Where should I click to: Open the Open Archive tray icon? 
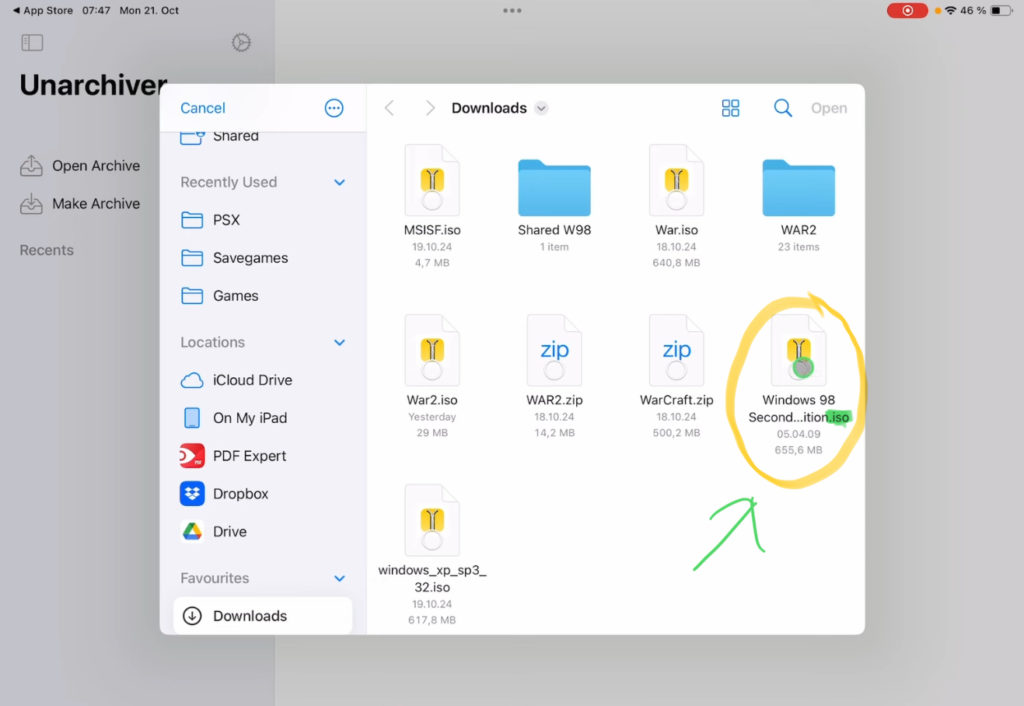(x=31, y=166)
